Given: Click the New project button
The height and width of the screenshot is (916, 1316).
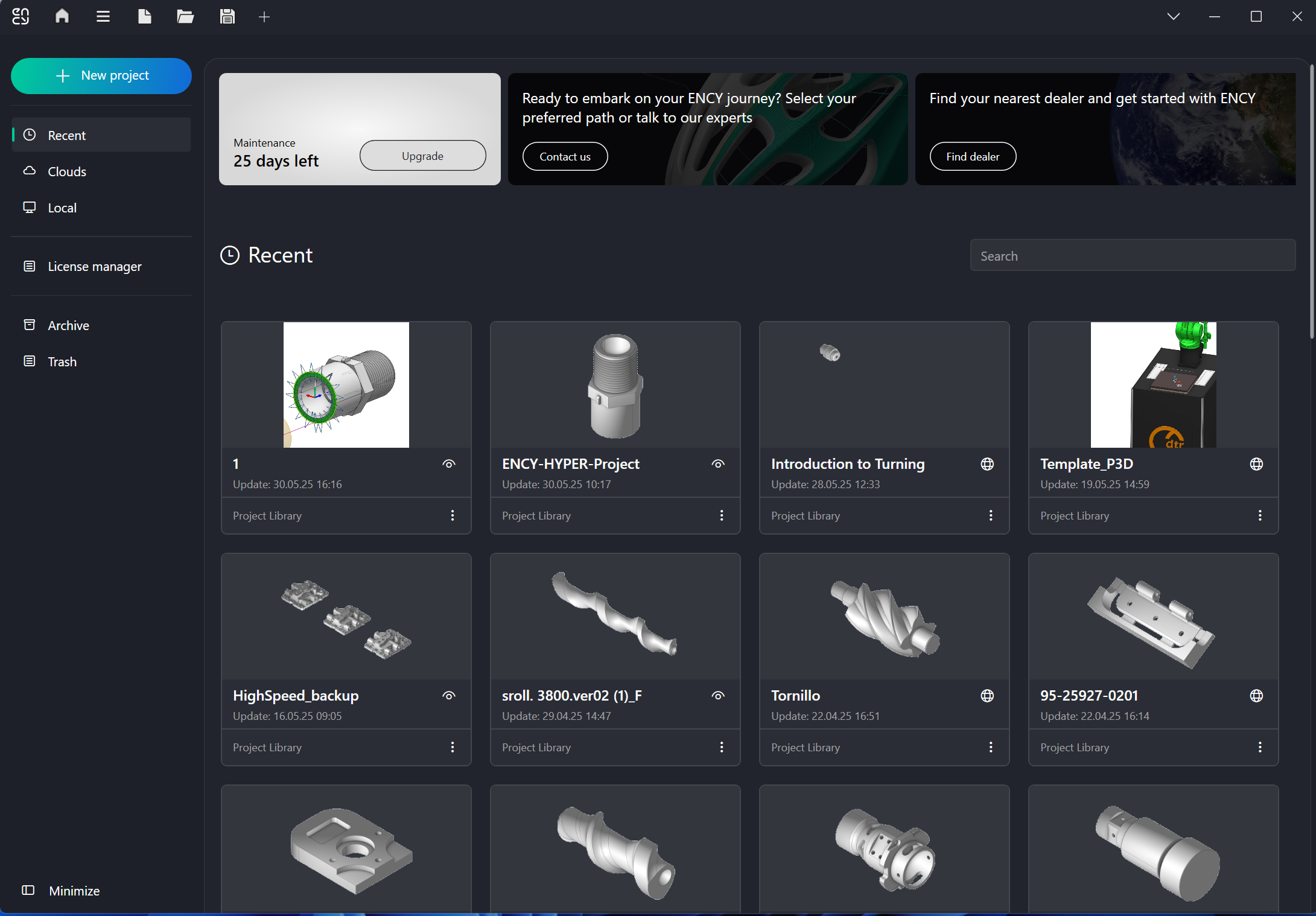Looking at the screenshot, I should pyautogui.click(x=101, y=75).
